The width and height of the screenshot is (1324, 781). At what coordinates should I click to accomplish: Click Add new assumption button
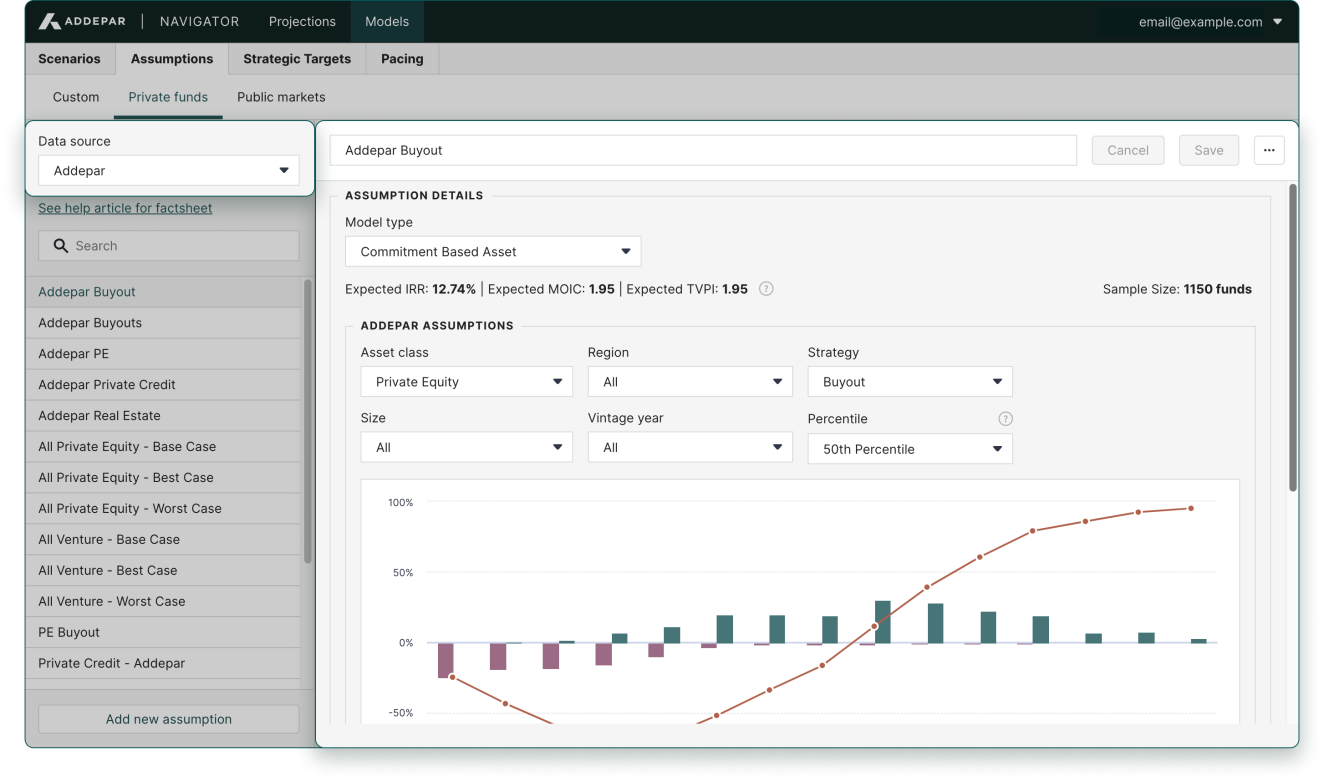click(x=168, y=719)
